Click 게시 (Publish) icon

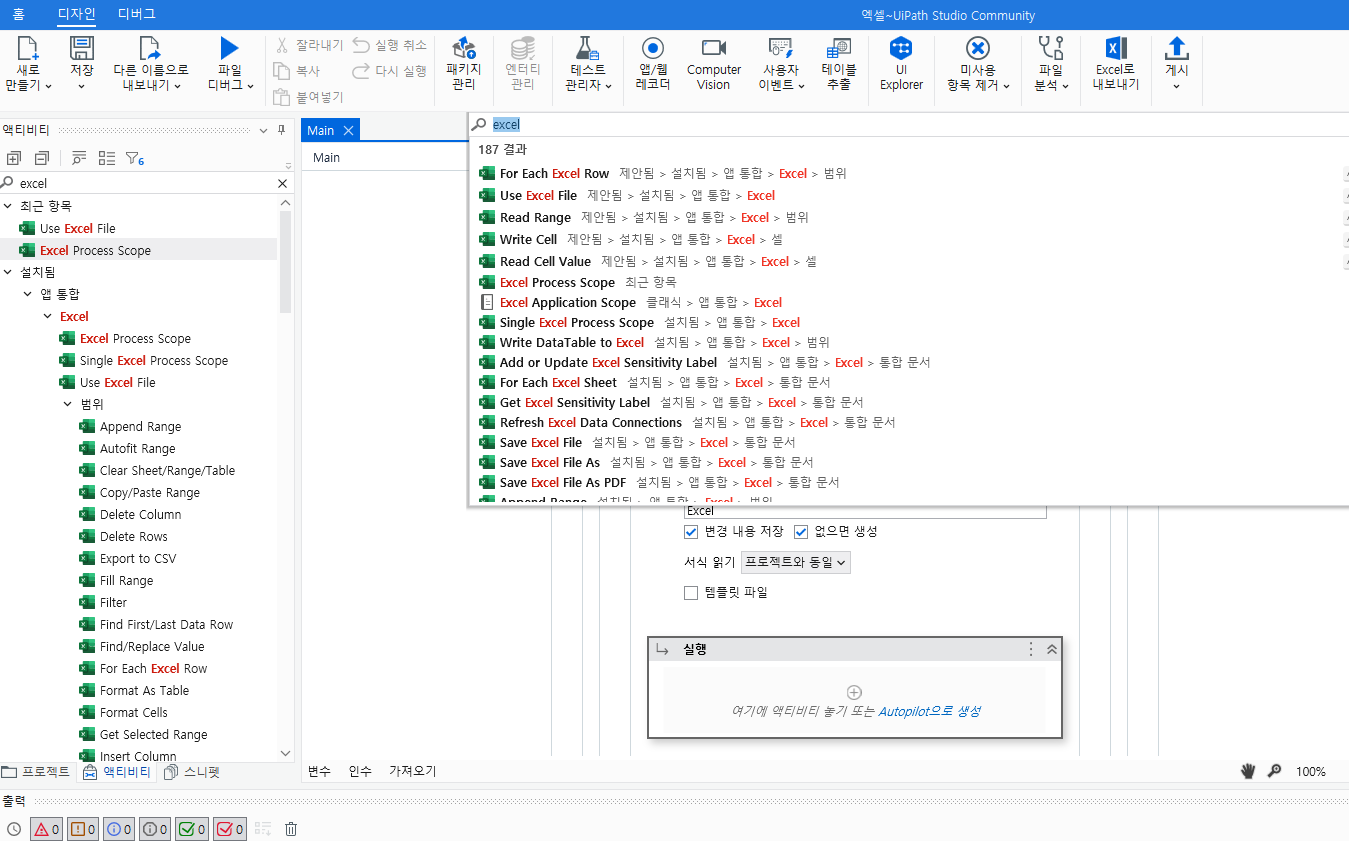(x=1177, y=48)
